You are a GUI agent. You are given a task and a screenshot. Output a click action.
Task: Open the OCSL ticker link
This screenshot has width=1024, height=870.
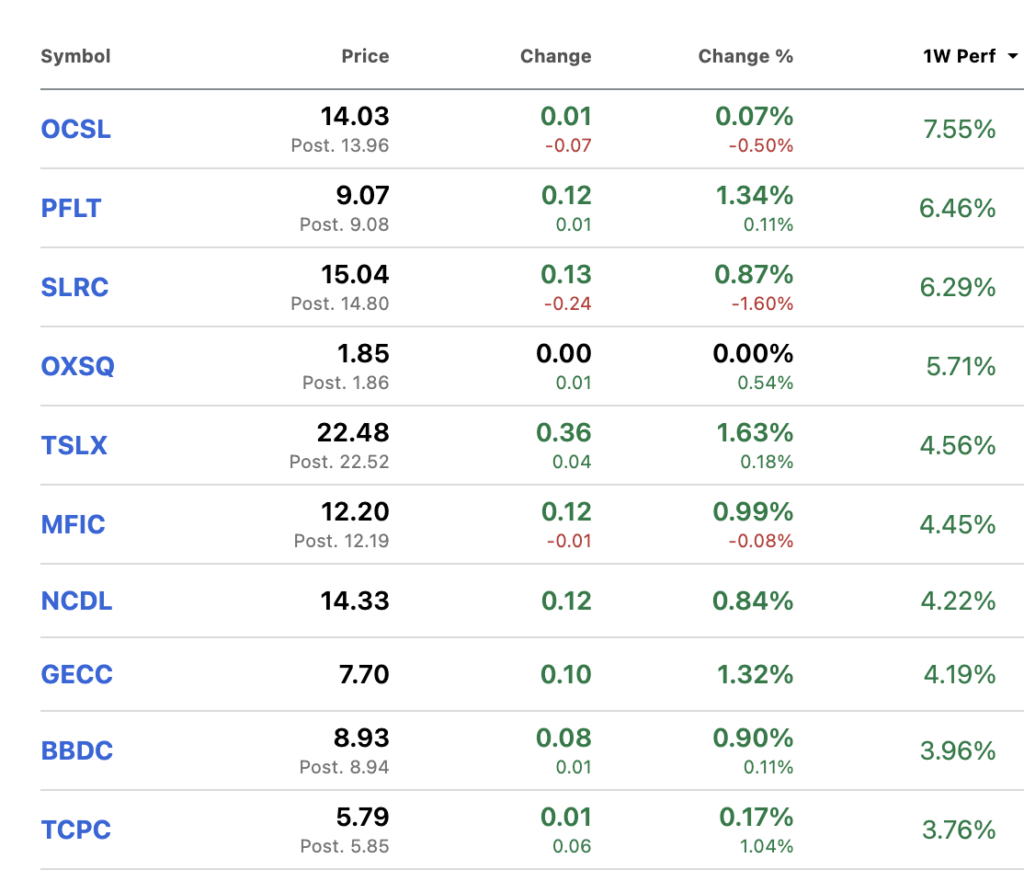[76, 129]
